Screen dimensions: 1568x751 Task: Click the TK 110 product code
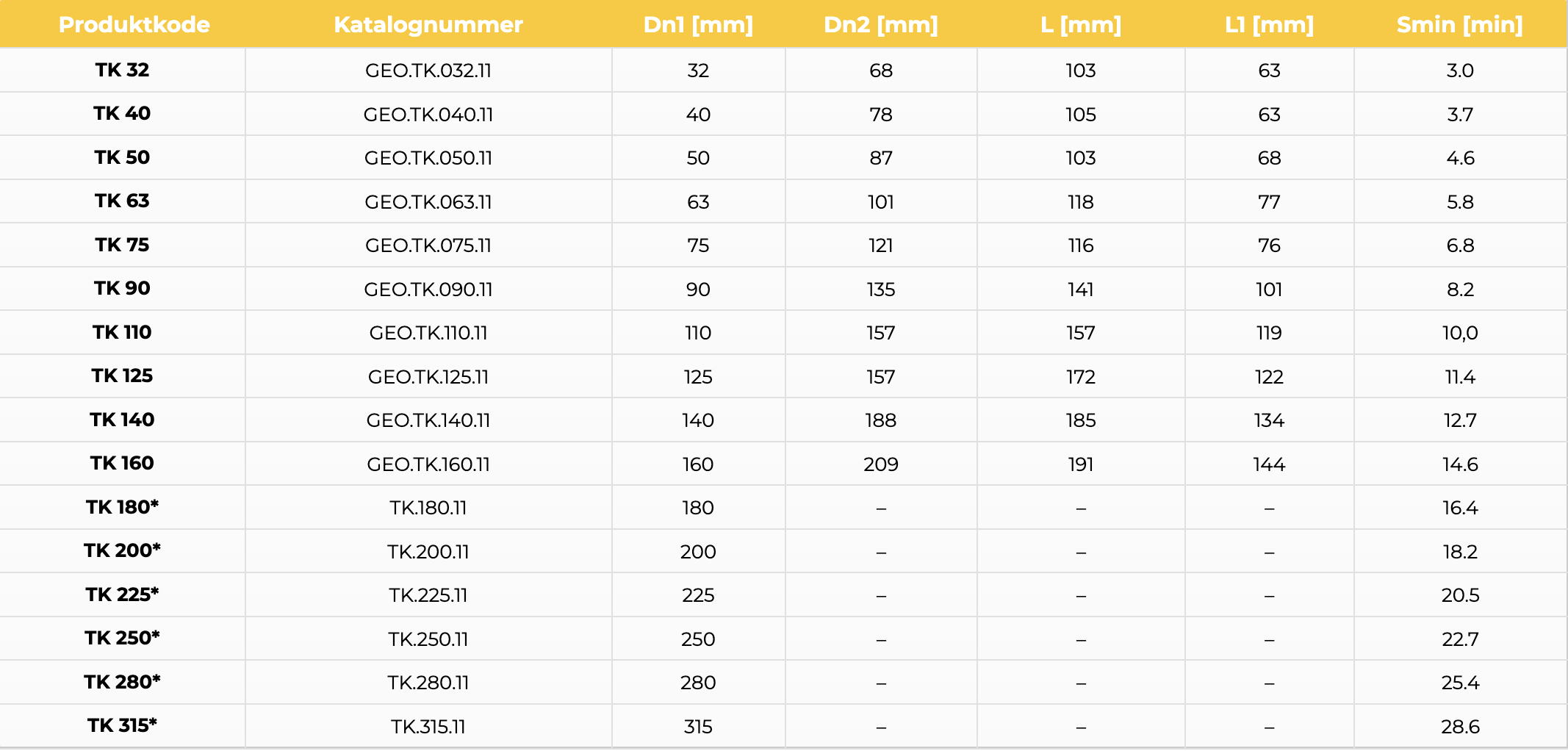pos(122,332)
